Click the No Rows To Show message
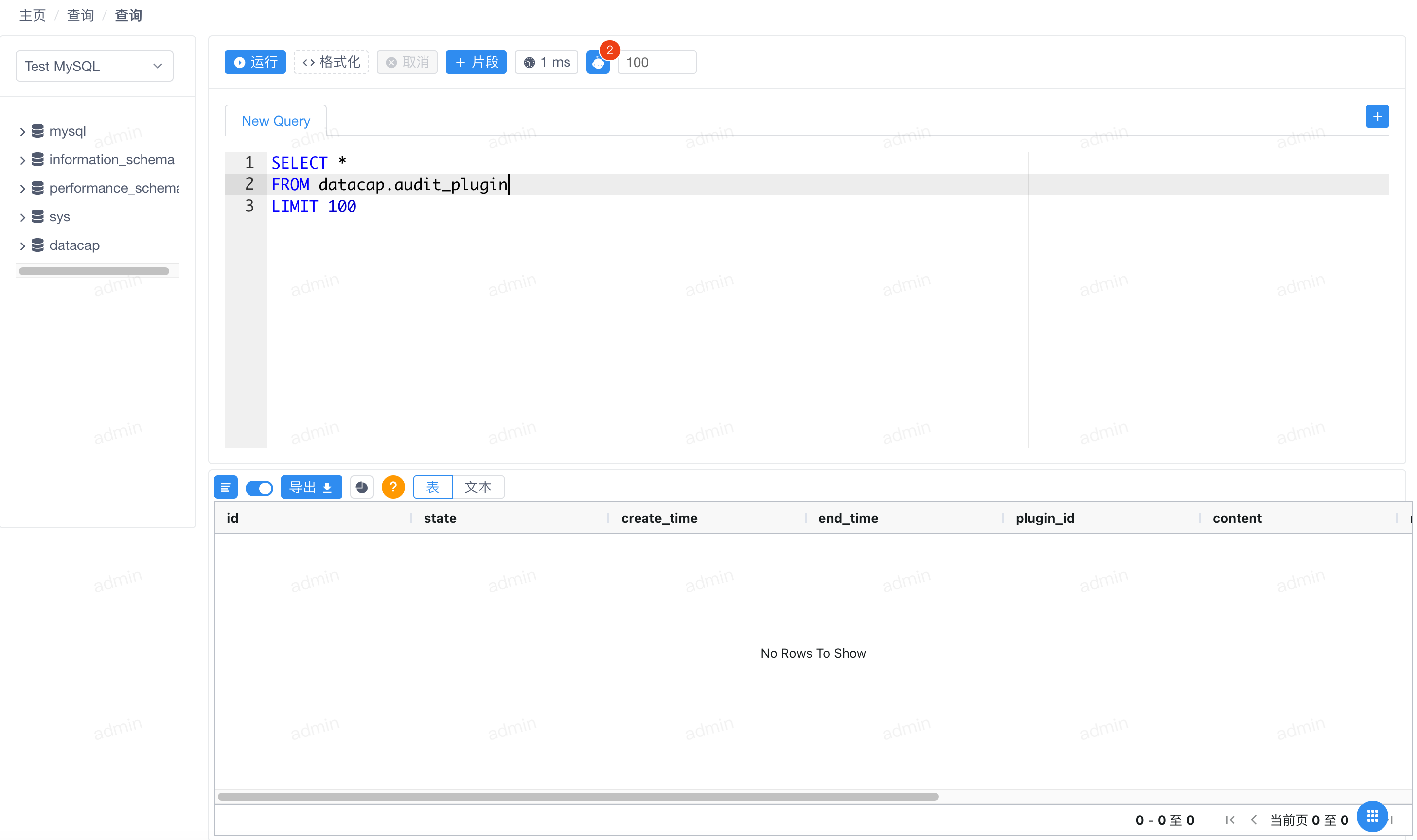Image resolution: width=1417 pixels, height=840 pixels. click(x=813, y=654)
